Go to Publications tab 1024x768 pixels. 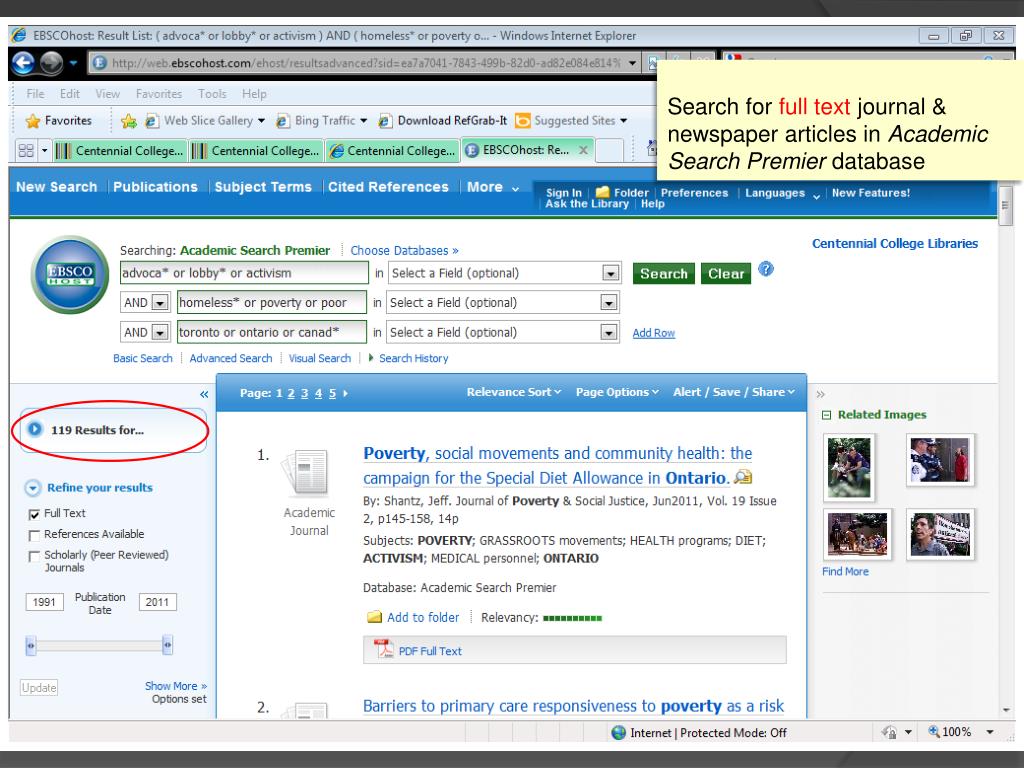click(155, 187)
